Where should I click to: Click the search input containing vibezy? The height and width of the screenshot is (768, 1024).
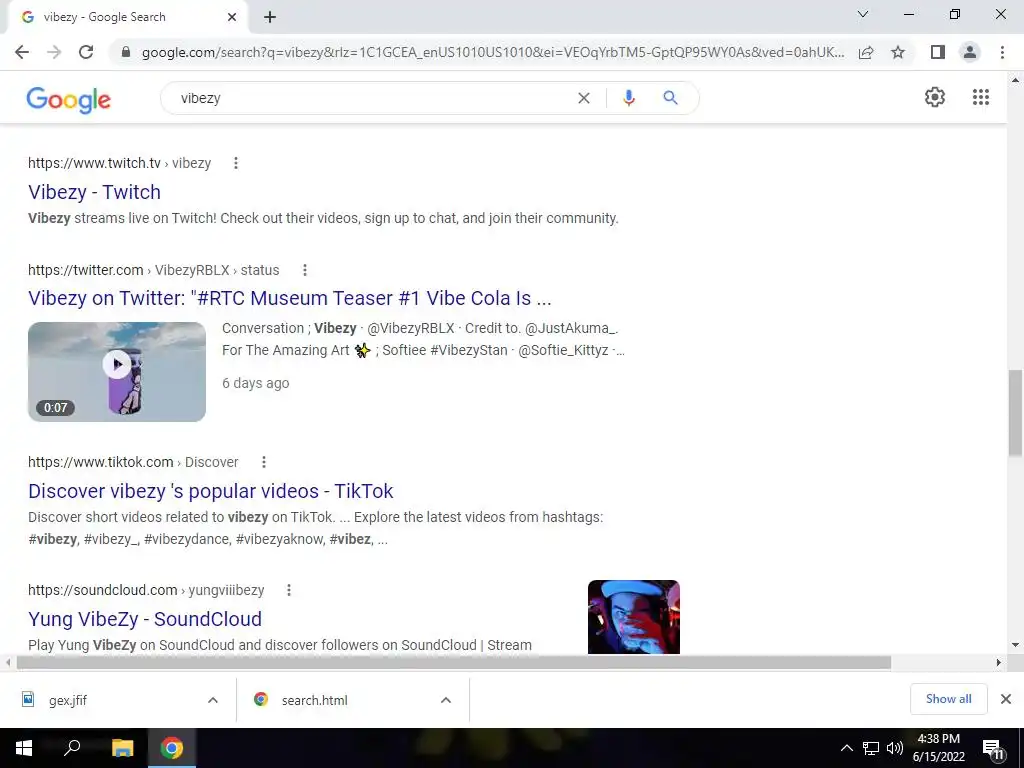pyautogui.click(x=372, y=98)
